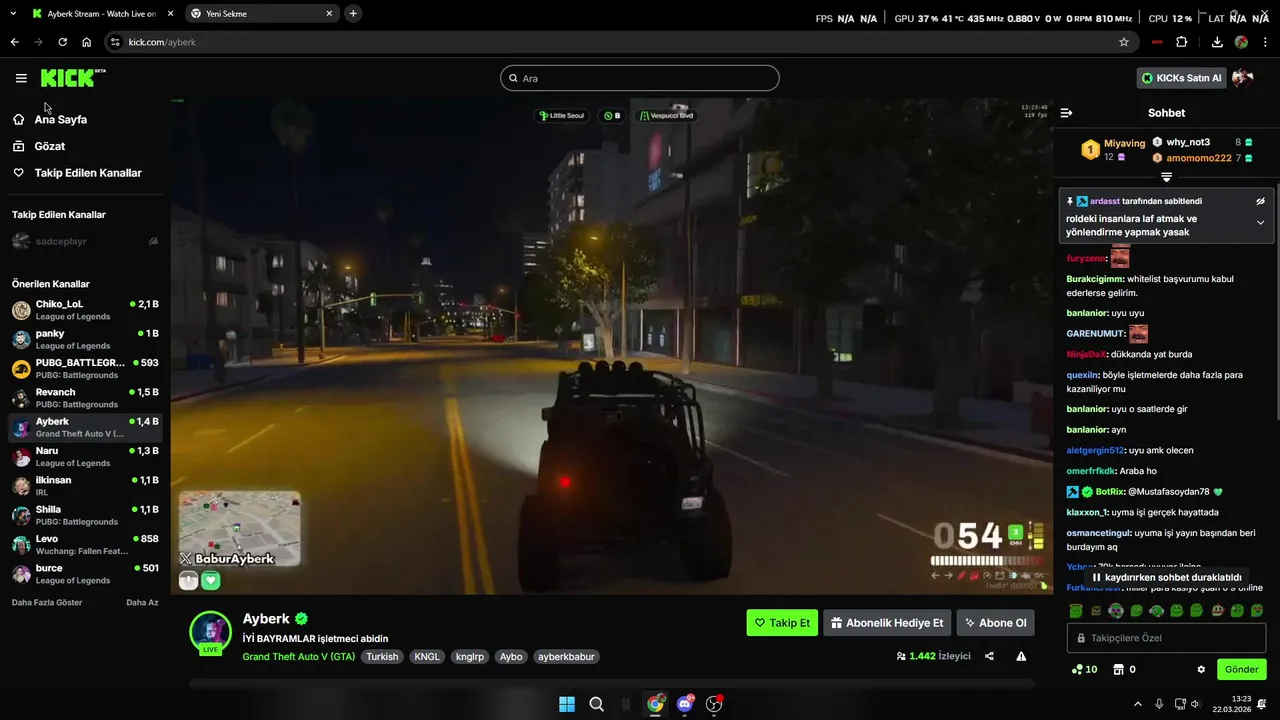Open panky recommended channel
Image resolution: width=1280 pixels, height=720 pixels.
[85, 339]
